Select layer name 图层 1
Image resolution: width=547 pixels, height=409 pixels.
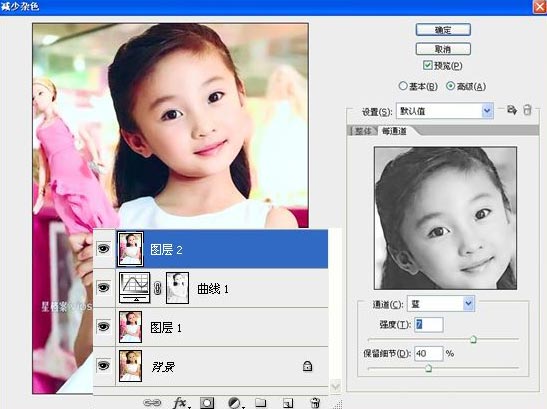166,327
